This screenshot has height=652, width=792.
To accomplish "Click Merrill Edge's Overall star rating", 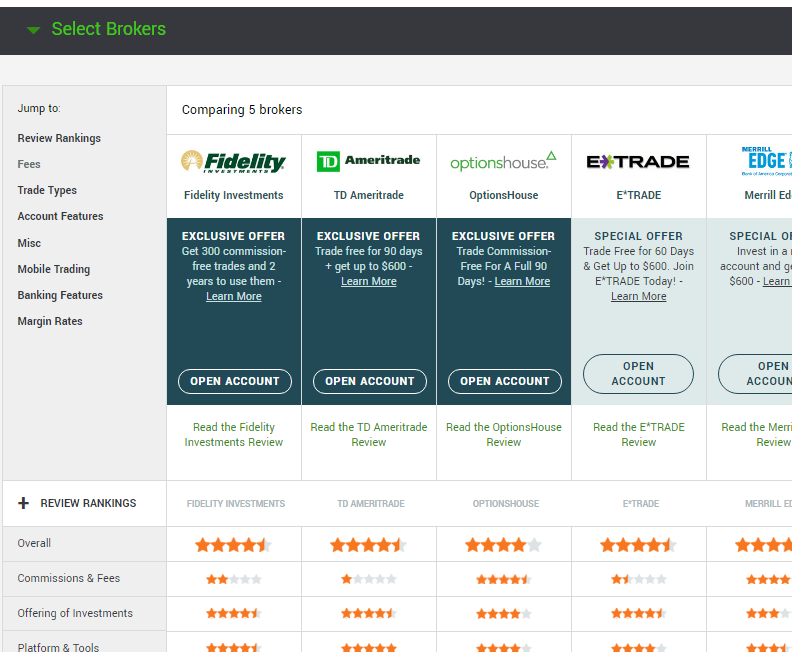I will [x=764, y=545].
